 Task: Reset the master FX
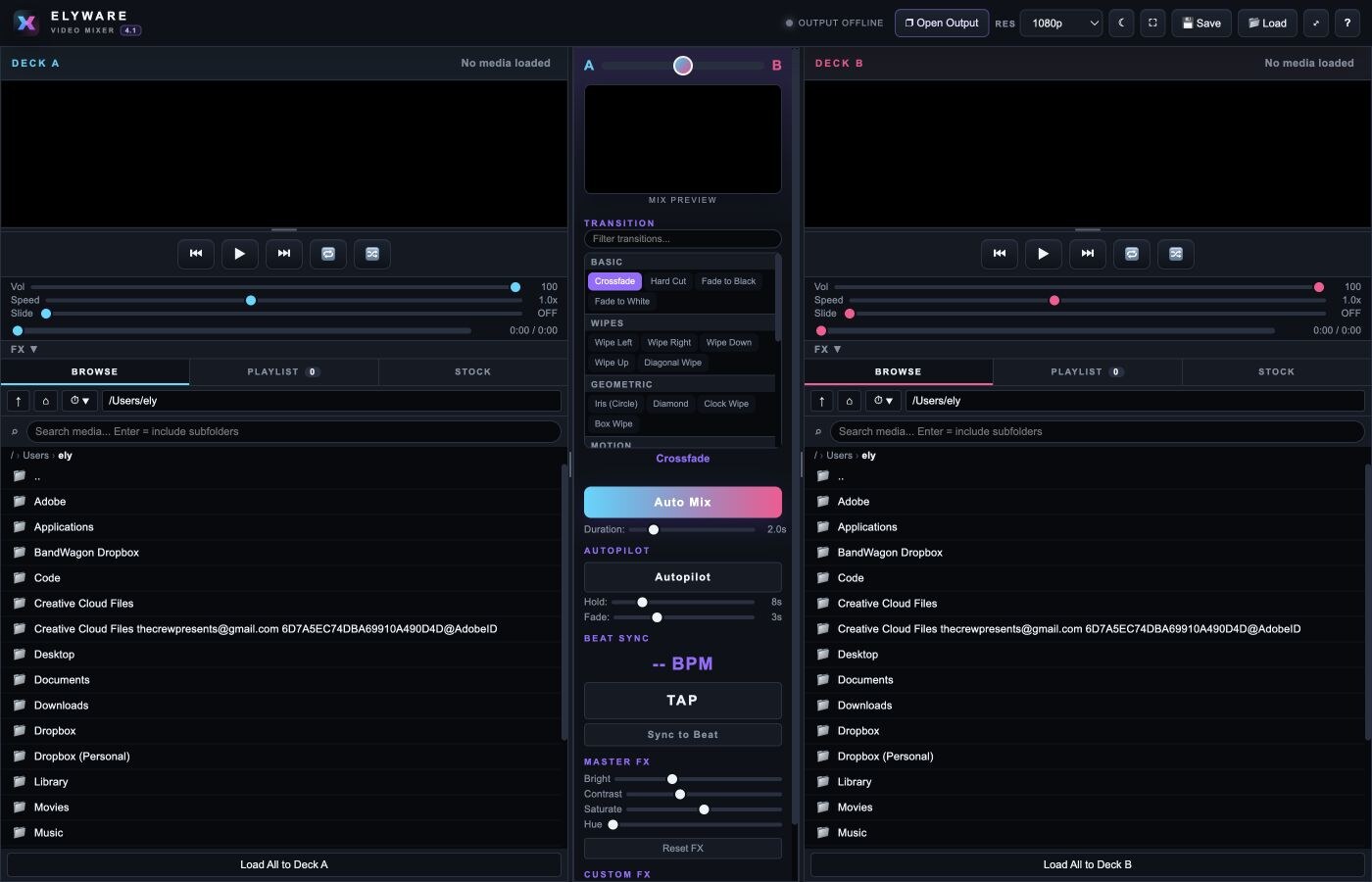pos(683,849)
